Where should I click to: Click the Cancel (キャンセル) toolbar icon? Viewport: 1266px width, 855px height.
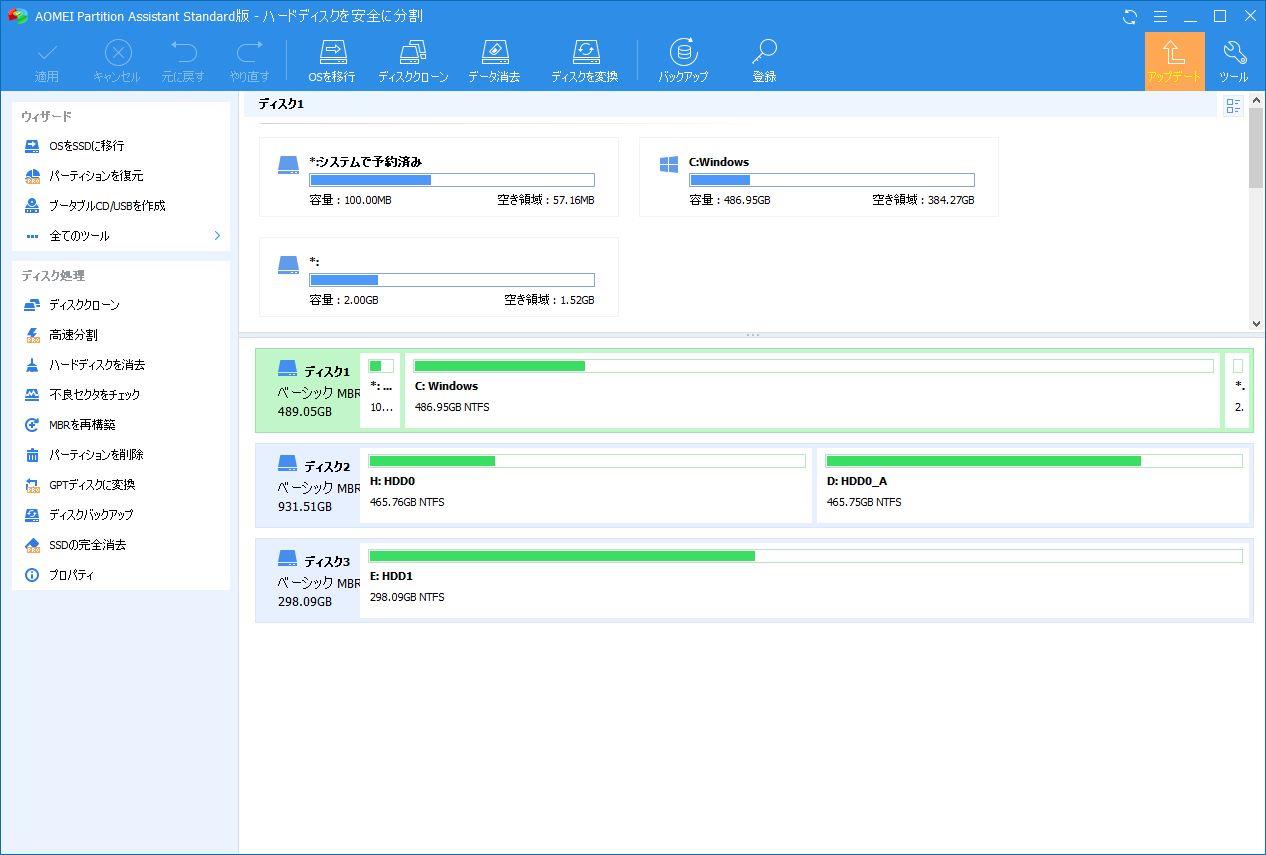point(117,53)
